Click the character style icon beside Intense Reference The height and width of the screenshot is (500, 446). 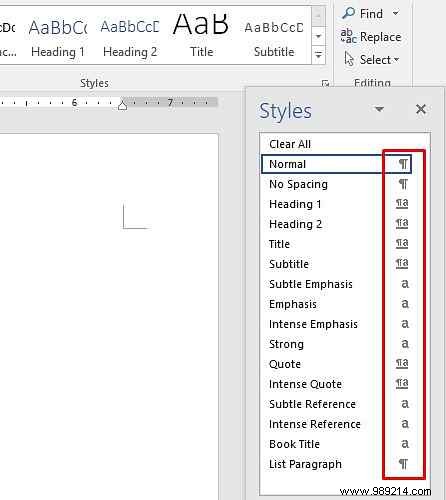[x=405, y=424]
